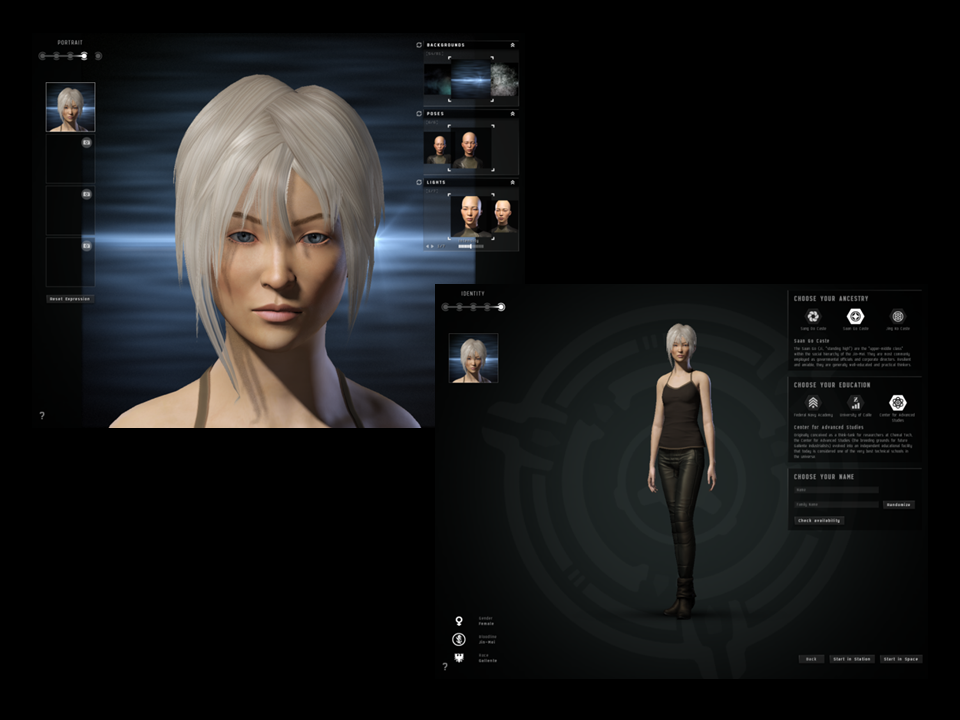The height and width of the screenshot is (720, 960).
Task: Click the Reset Expression button
Action: click(70, 299)
